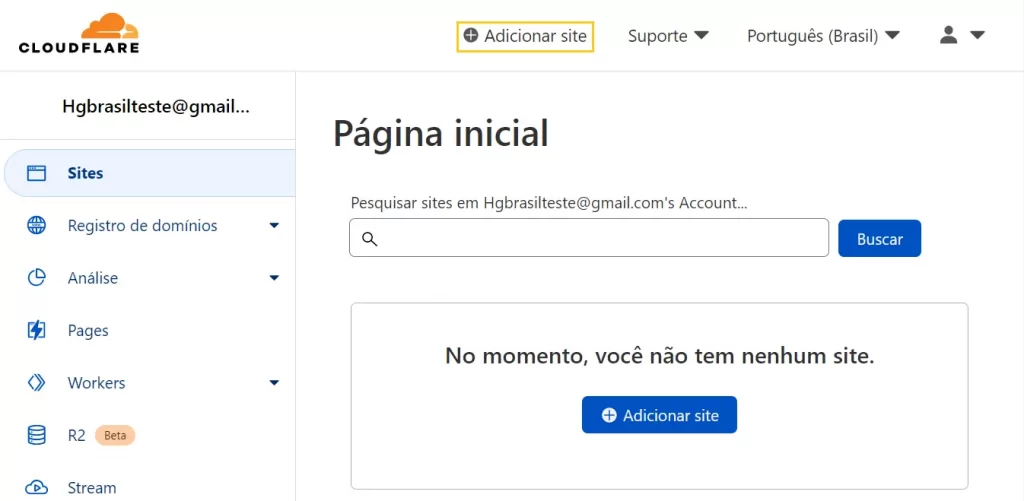Screen dimensions: 1024x501
Task: Expand the Registro de domínios submenu arrow
Action: point(274,226)
